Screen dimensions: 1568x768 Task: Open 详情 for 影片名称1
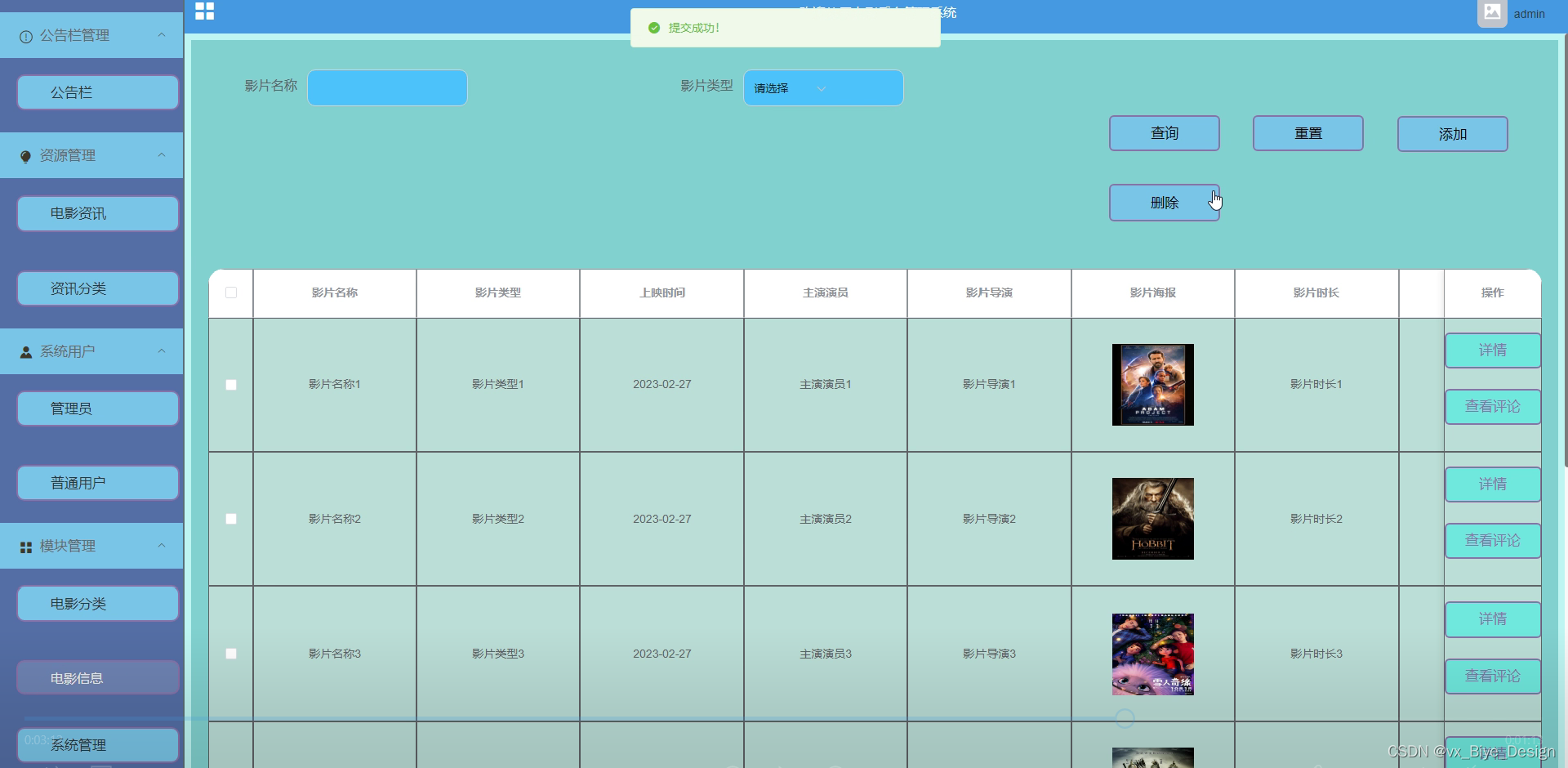pyautogui.click(x=1493, y=351)
